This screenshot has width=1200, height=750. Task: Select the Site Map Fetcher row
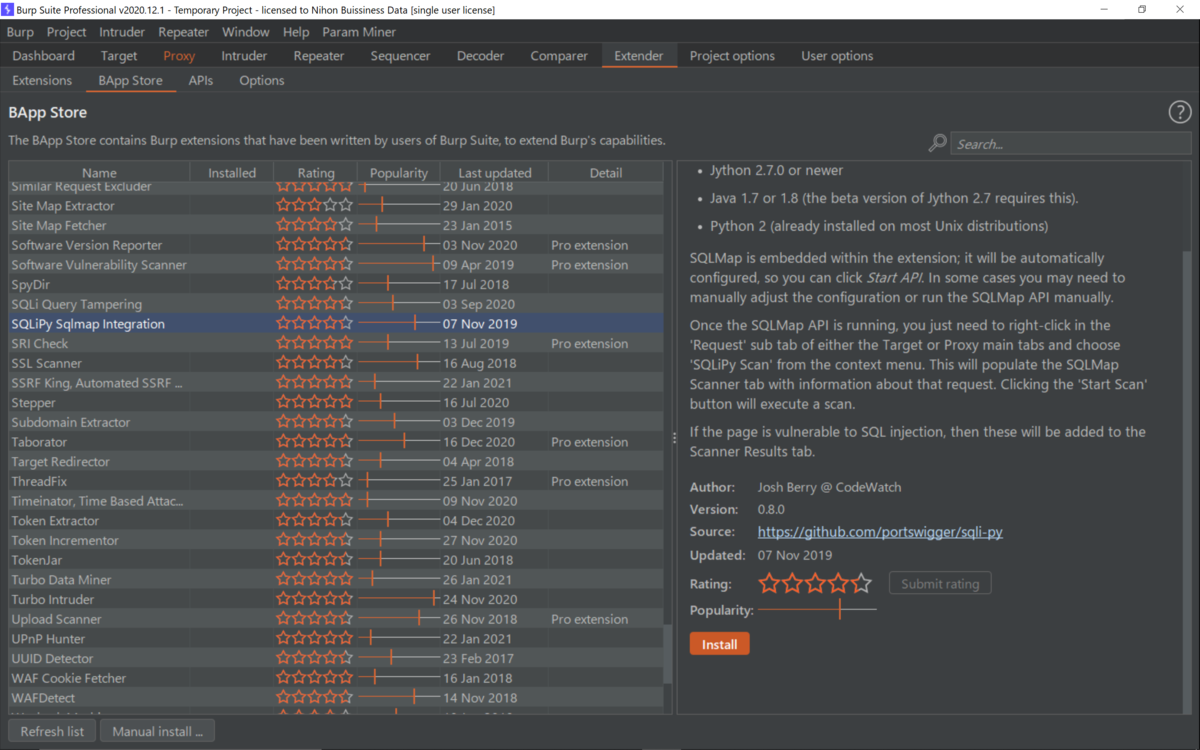pos(336,225)
